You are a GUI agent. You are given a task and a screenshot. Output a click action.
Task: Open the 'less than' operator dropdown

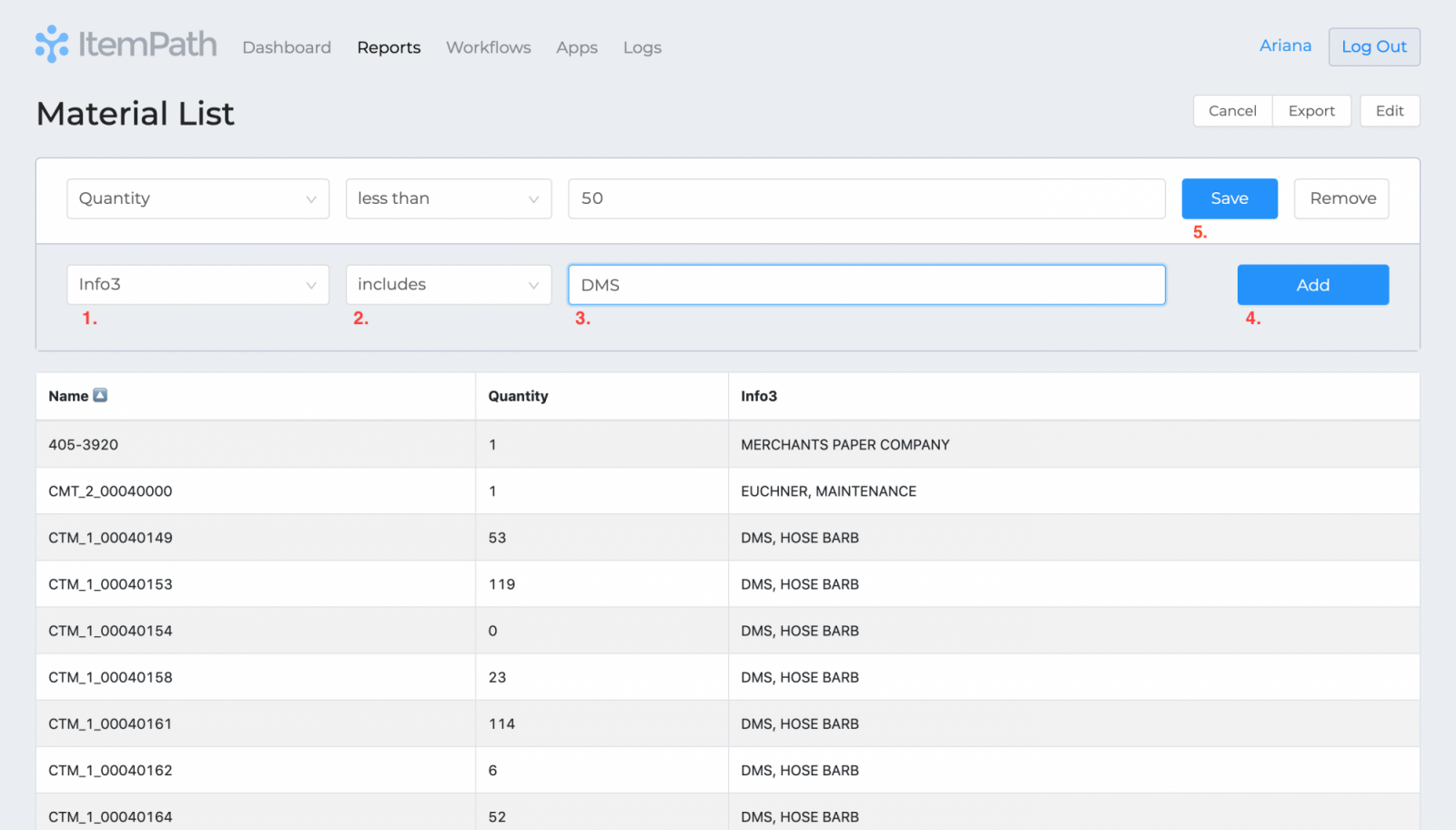click(x=449, y=198)
